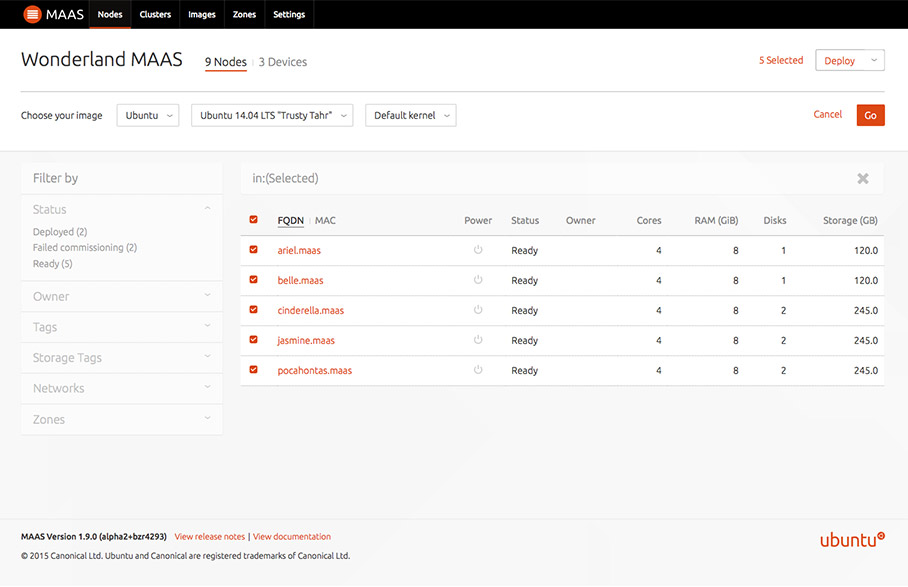
Task: Switch to the 3 Devices view
Action: (283, 62)
